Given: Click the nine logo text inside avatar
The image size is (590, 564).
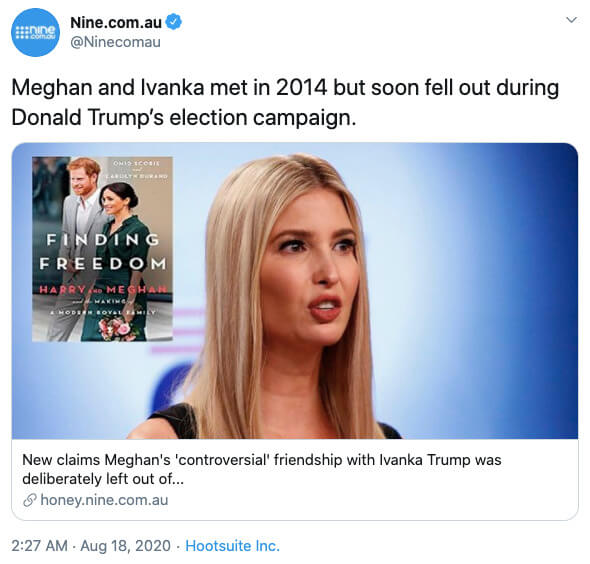Looking at the screenshot, I should (x=36, y=32).
